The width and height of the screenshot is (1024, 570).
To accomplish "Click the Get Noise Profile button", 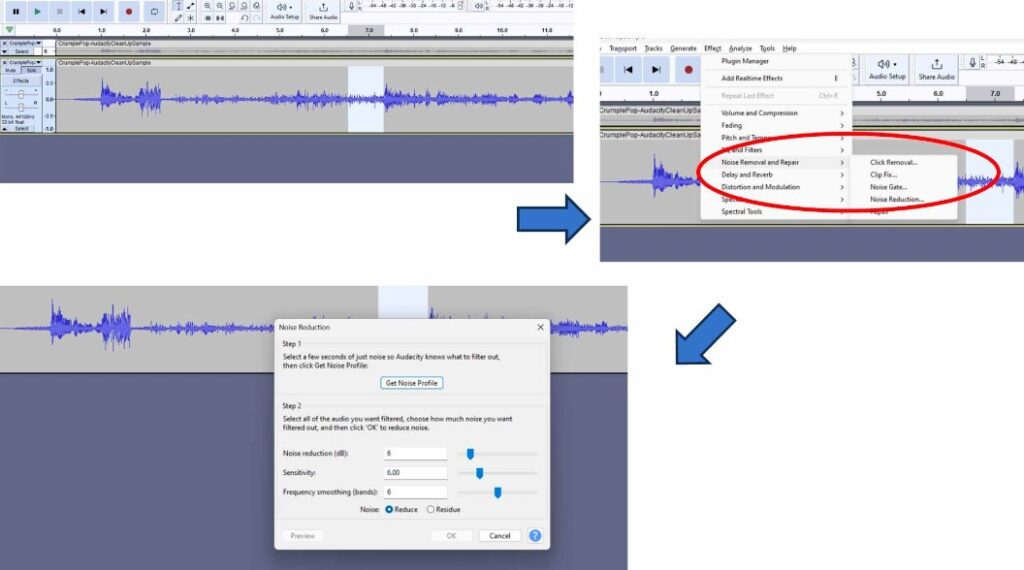I will [x=412, y=383].
